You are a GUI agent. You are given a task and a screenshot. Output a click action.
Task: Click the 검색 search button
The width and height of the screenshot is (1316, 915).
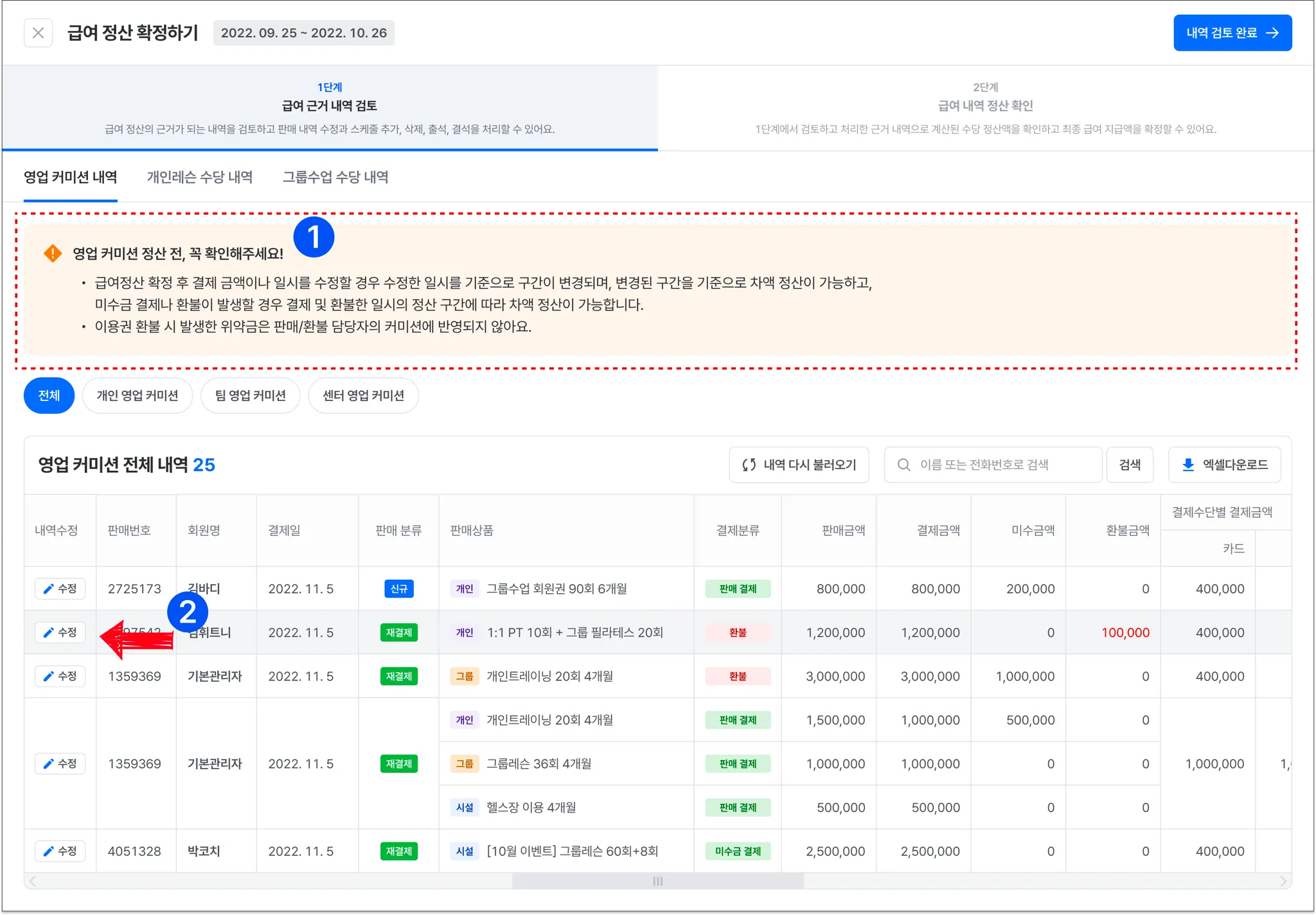click(x=1129, y=465)
